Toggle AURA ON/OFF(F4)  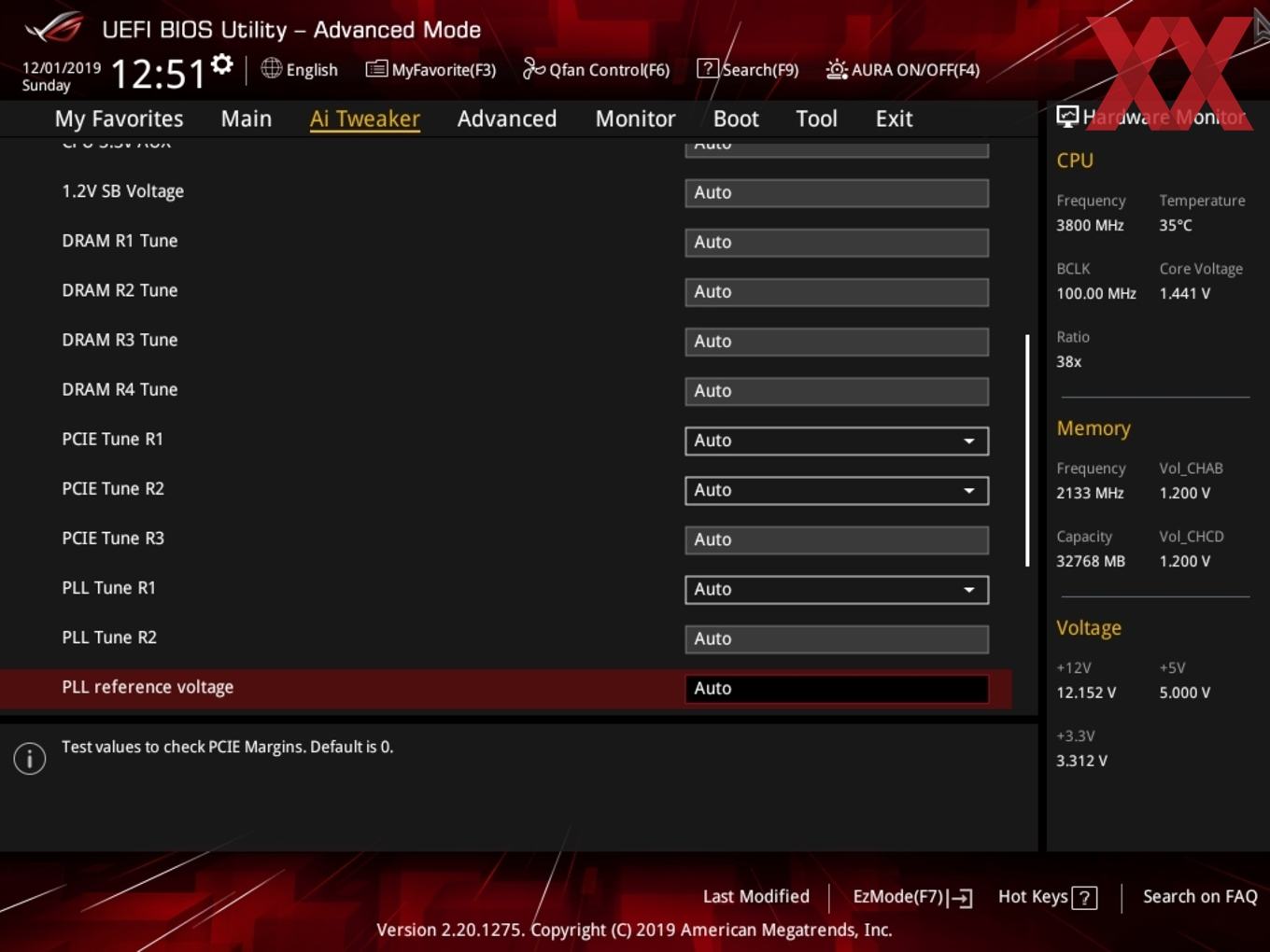click(915, 70)
